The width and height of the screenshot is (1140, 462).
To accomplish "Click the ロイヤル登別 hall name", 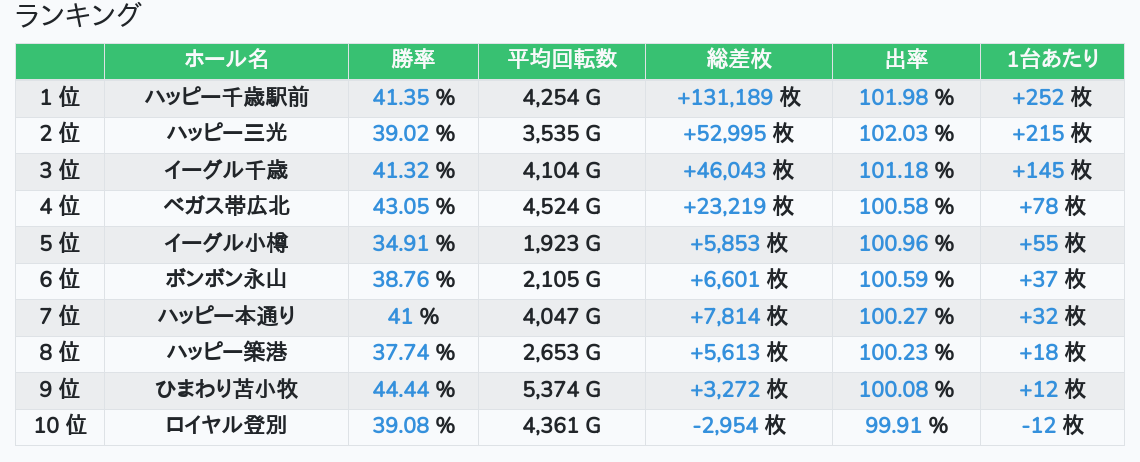I will coord(226,426).
